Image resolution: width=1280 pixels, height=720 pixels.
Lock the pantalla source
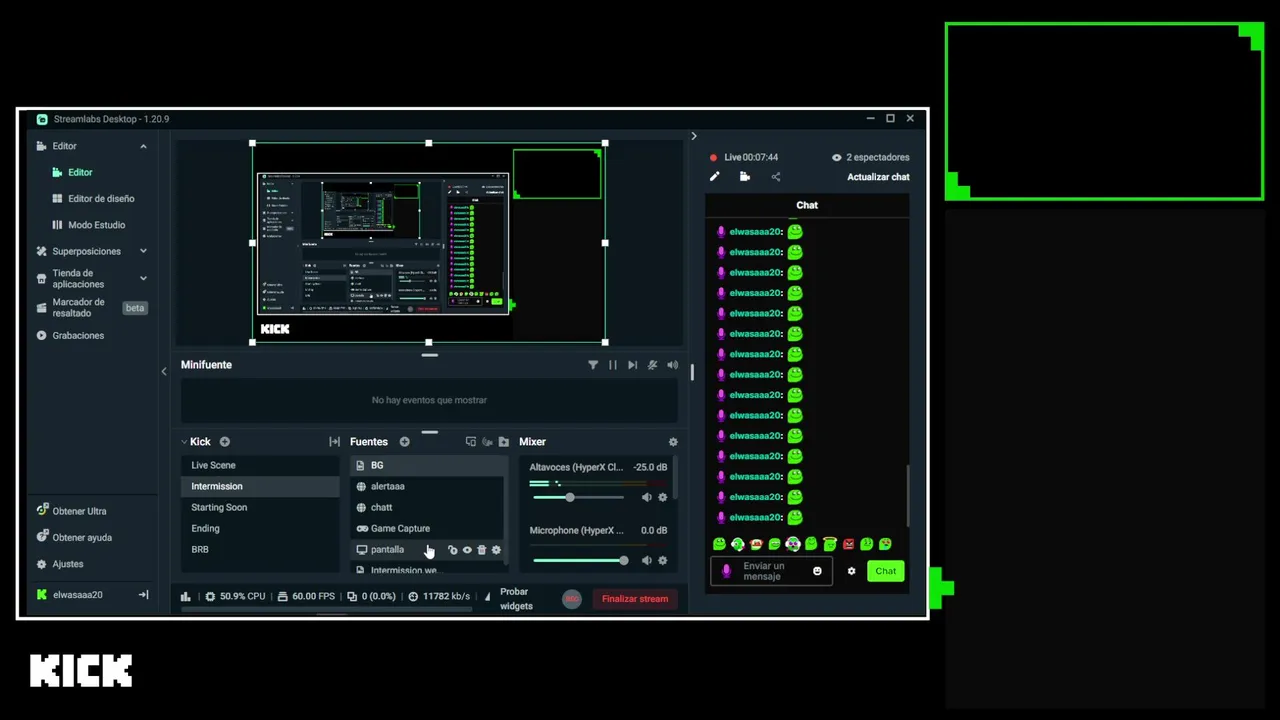coord(452,550)
